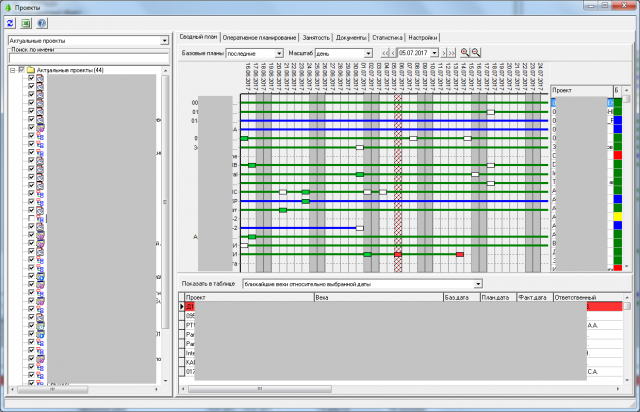The height and width of the screenshot is (412, 640).
Task: Click the 05.07.2017 date input field
Action: tap(413, 53)
